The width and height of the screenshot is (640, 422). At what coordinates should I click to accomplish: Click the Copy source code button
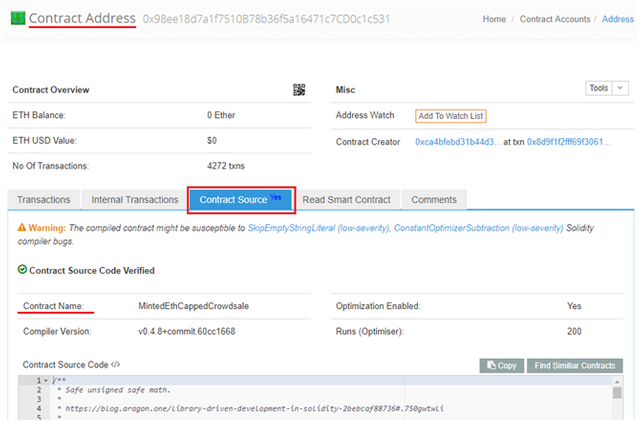coord(502,365)
